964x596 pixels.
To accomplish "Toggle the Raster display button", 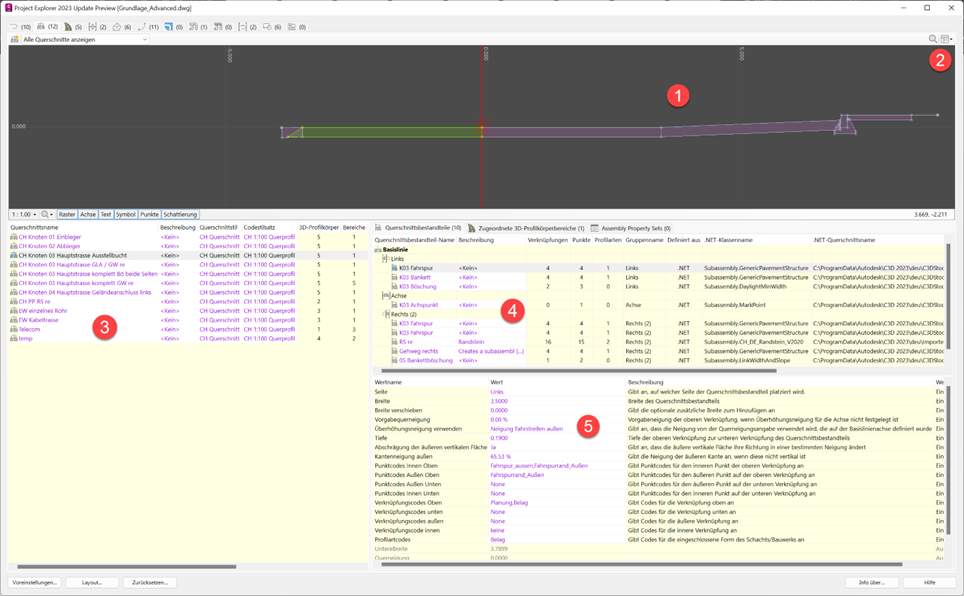I will (x=66, y=214).
